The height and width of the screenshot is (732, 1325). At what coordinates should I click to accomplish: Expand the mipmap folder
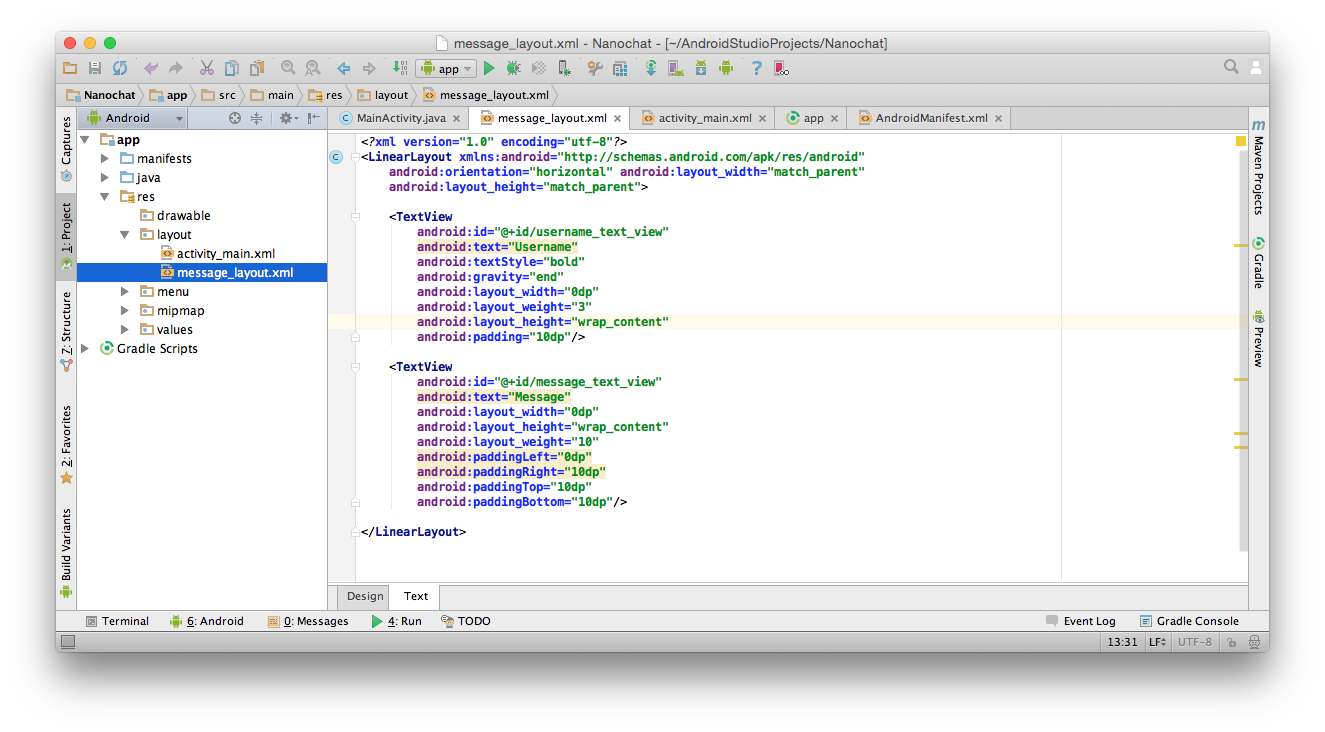[125, 311]
